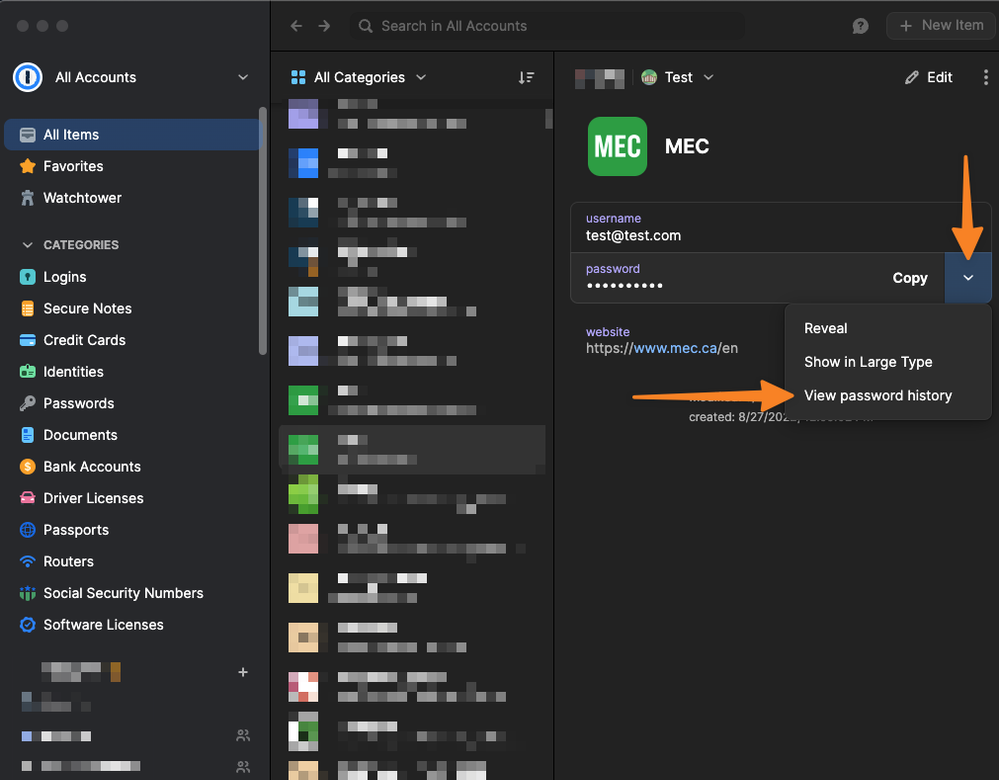Collapse the CATEGORIES section chevron
Viewport: 999px width, 780px height.
[x=27, y=245]
